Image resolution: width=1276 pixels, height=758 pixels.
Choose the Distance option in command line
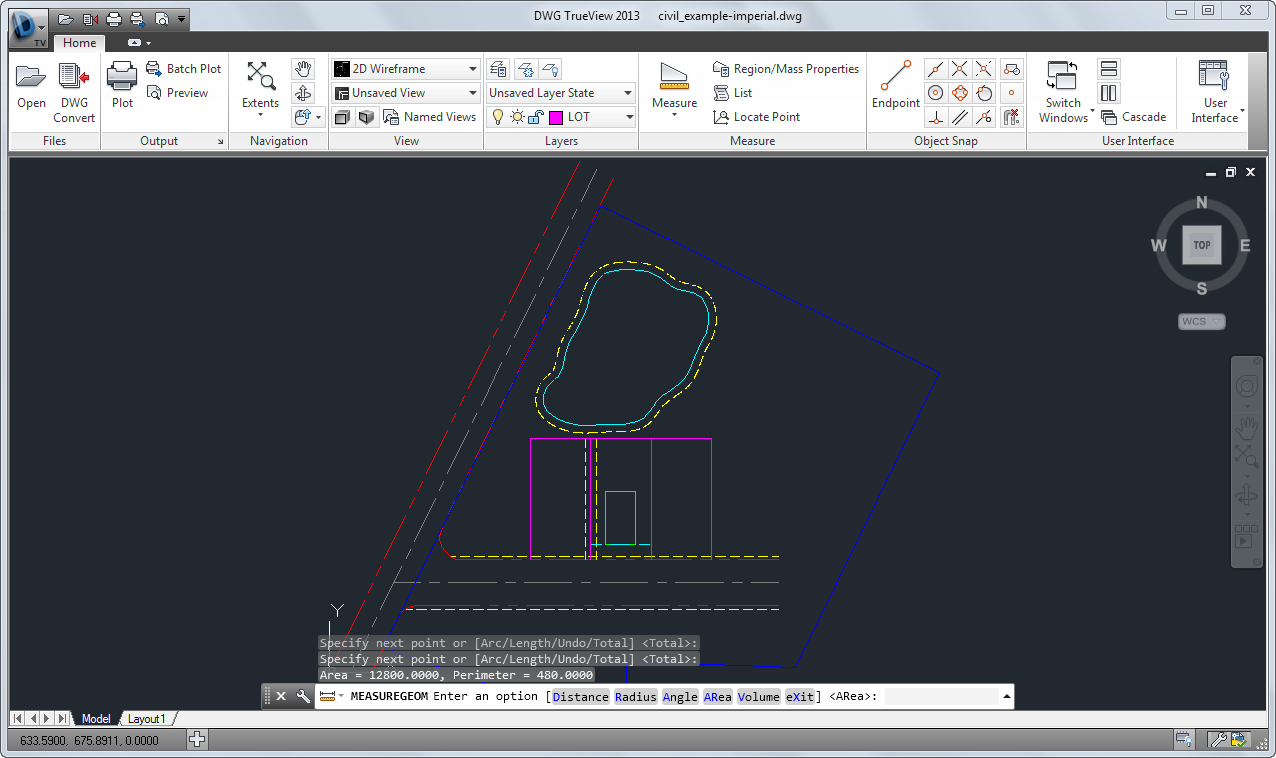coord(580,697)
